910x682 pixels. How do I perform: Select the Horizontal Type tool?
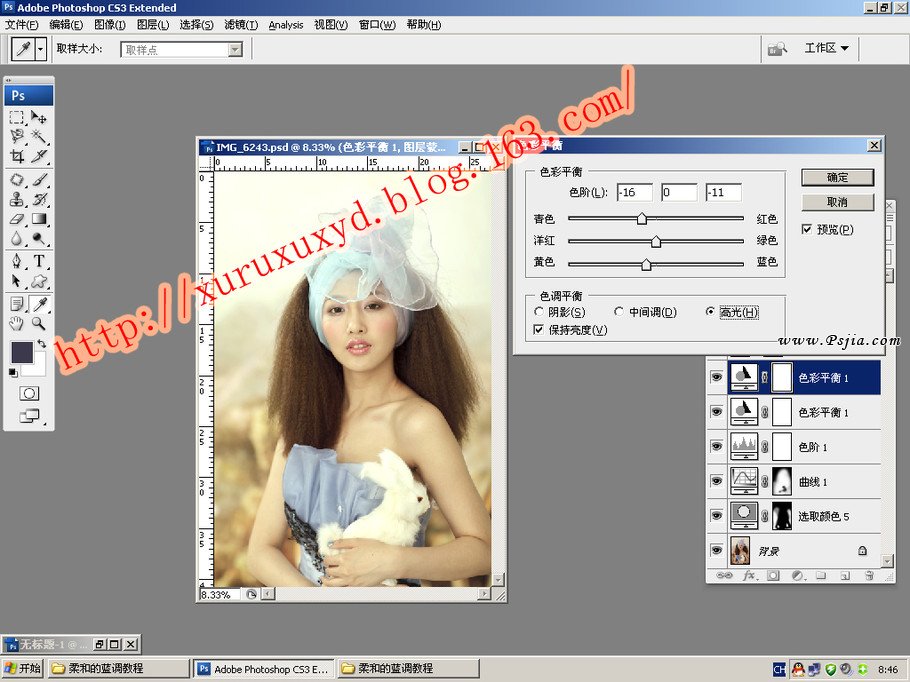(x=39, y=261)
